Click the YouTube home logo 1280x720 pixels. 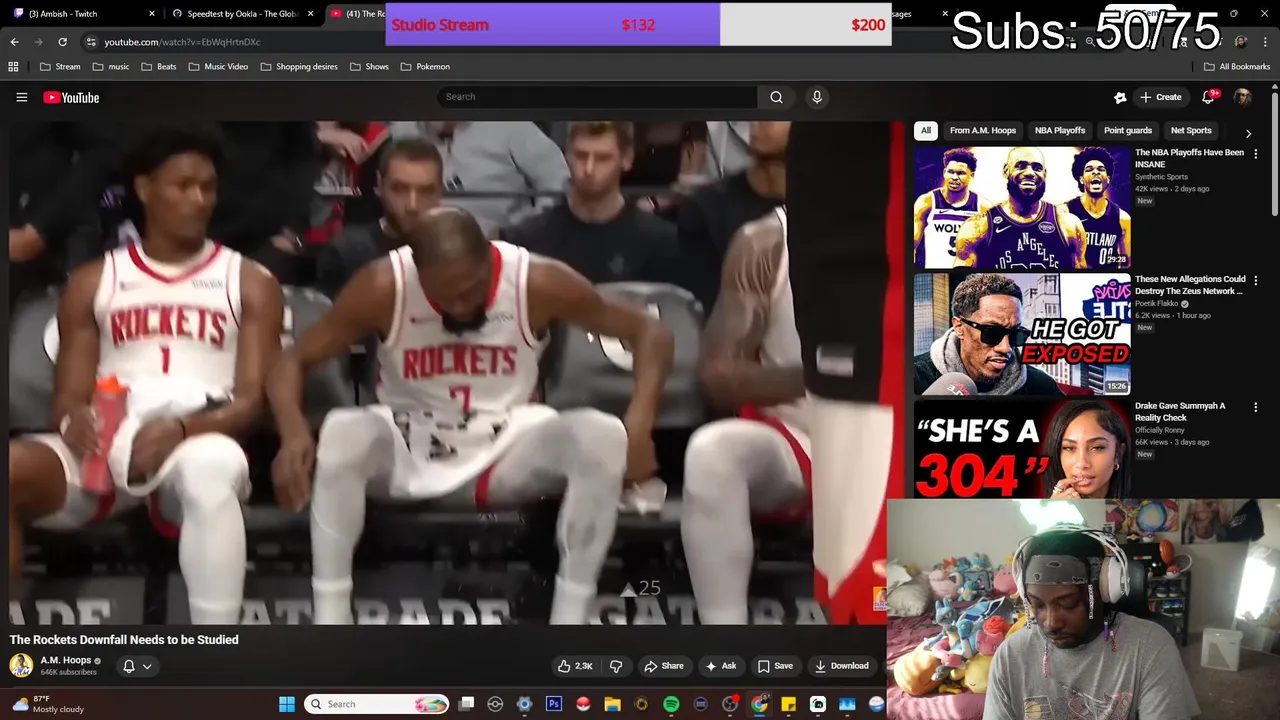point(71,97)
